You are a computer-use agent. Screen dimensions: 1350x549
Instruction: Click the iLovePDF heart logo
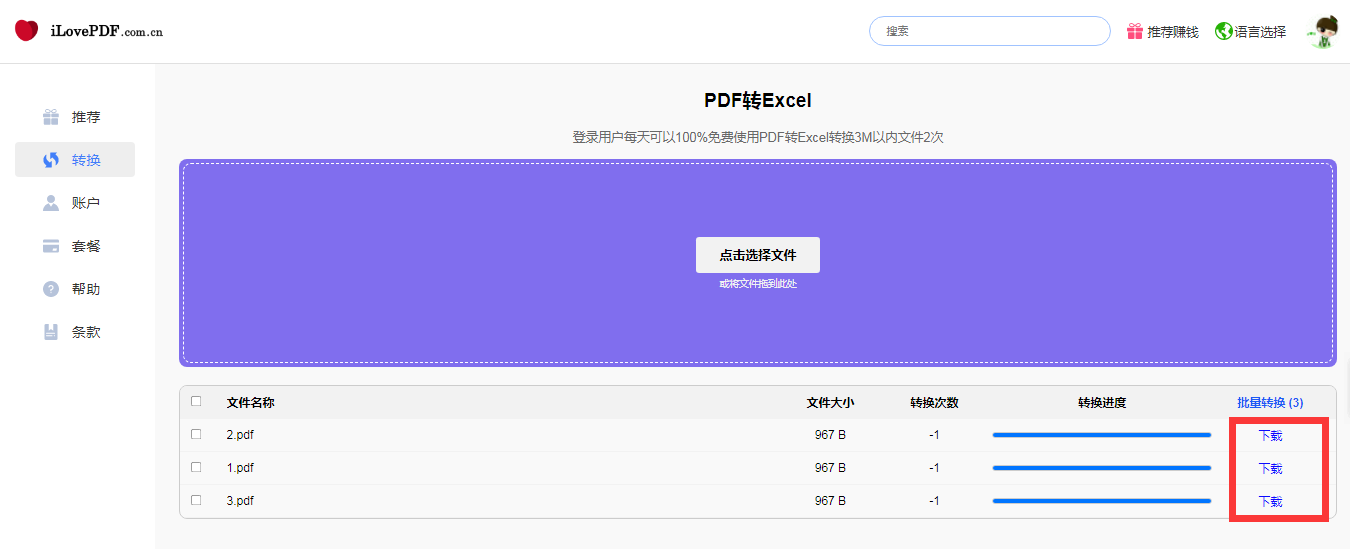27,31
